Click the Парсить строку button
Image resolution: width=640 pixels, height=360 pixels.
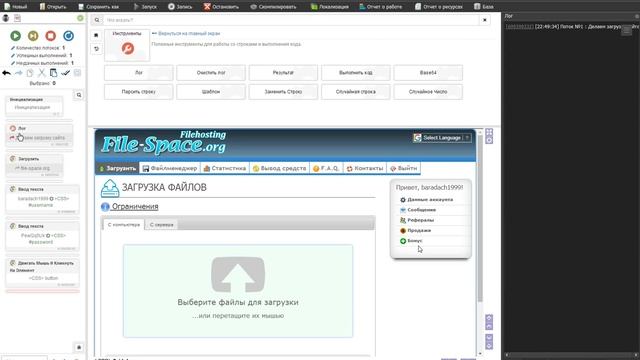pos(139,92)
